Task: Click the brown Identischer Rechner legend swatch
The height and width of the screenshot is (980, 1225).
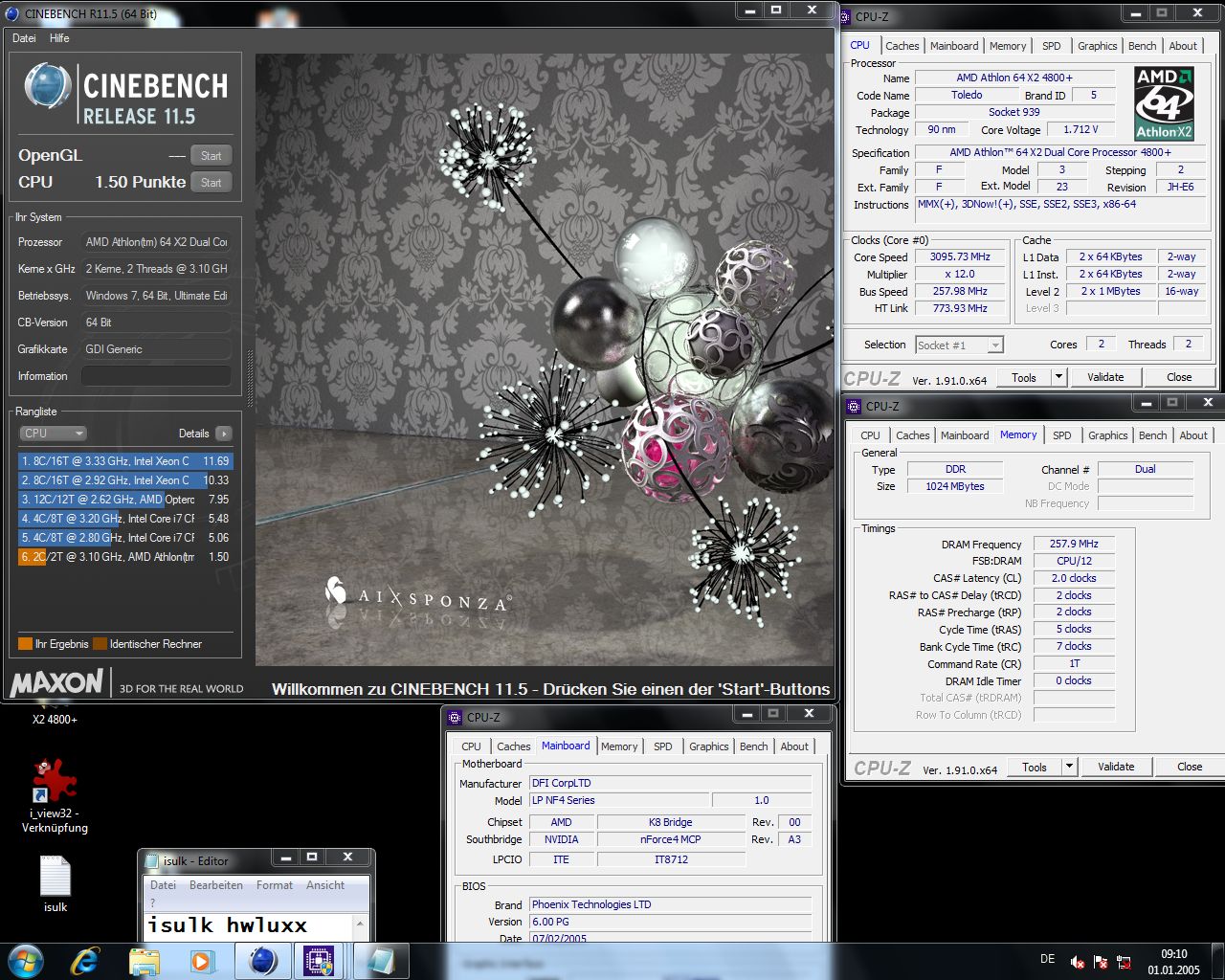Action: 100,644
